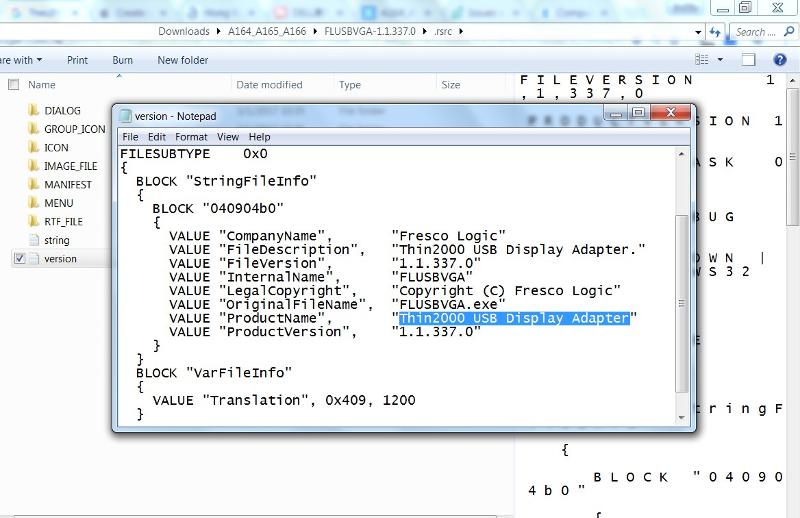Open the Notepad File menu
This screenshot has height=518, width=800.
(130, 137)
